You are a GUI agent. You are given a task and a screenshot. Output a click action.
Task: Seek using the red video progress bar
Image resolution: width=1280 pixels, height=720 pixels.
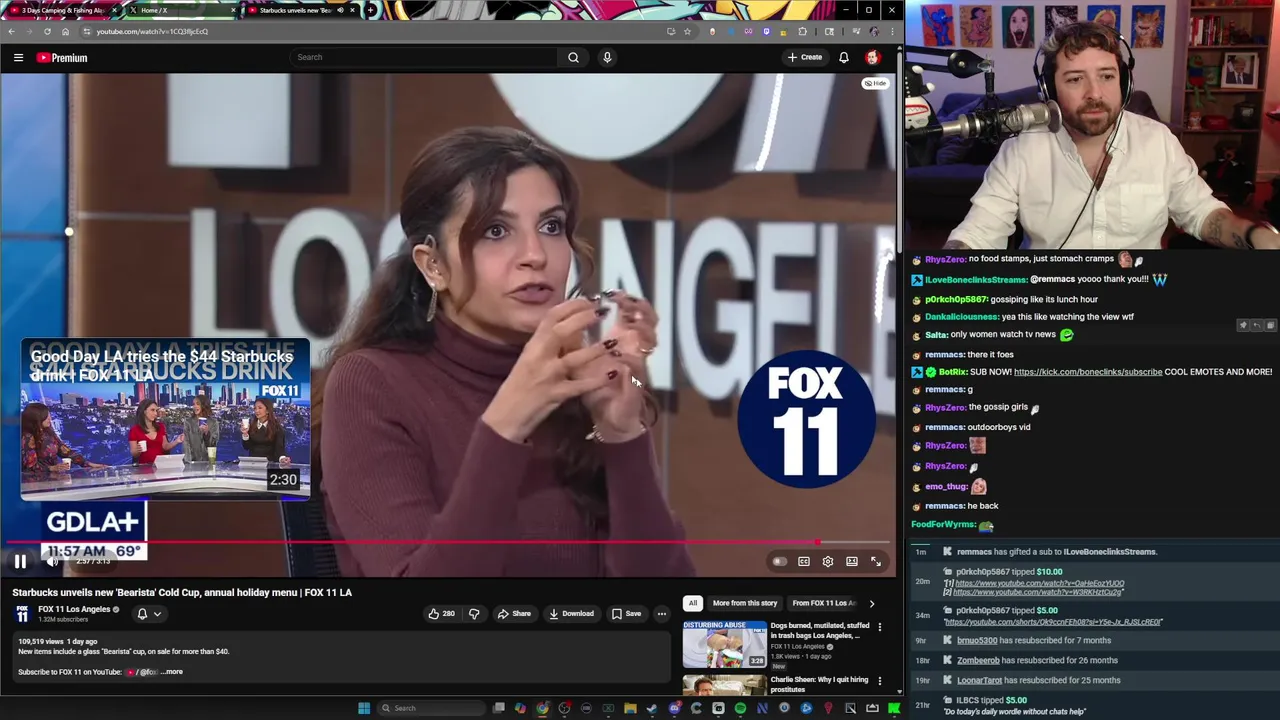point(448,543)
